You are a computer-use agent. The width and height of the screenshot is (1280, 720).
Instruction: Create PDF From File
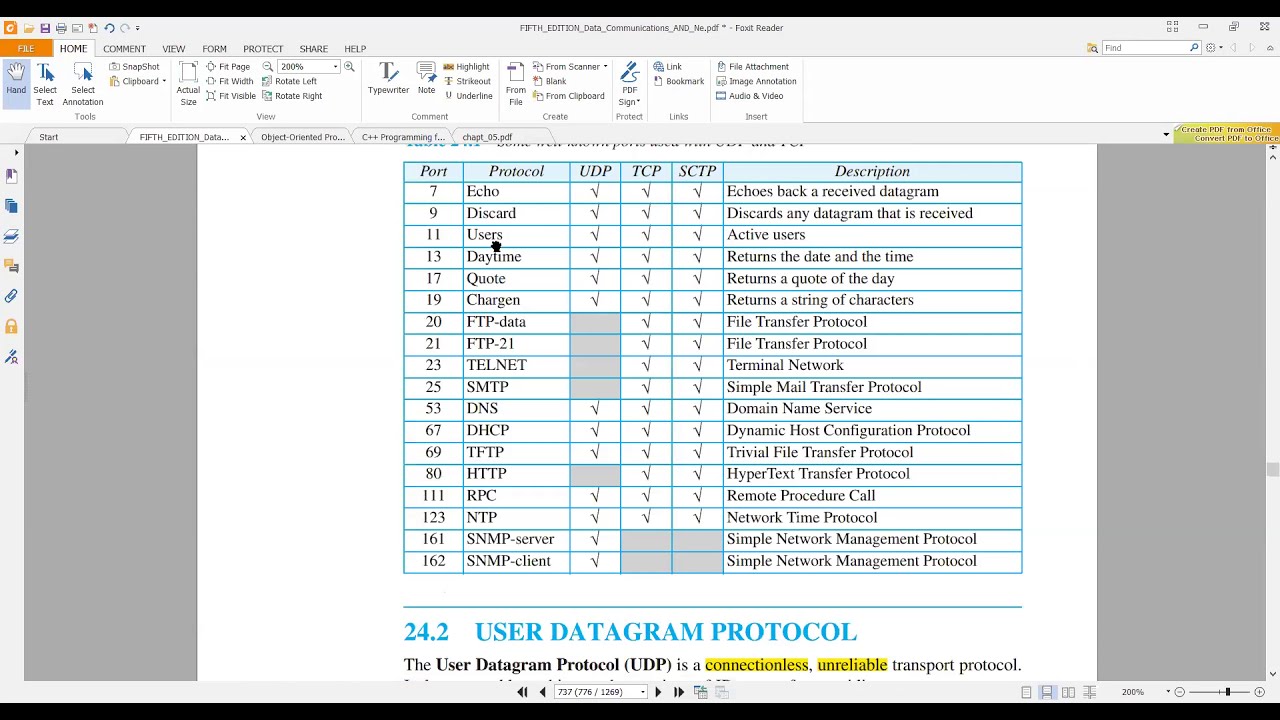click(x=516, y=84)
